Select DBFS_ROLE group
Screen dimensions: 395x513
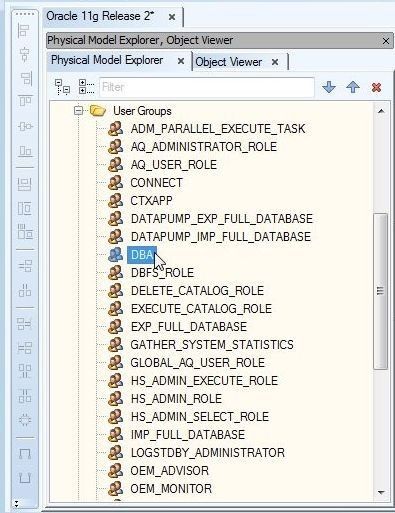[x=162, y=273]
